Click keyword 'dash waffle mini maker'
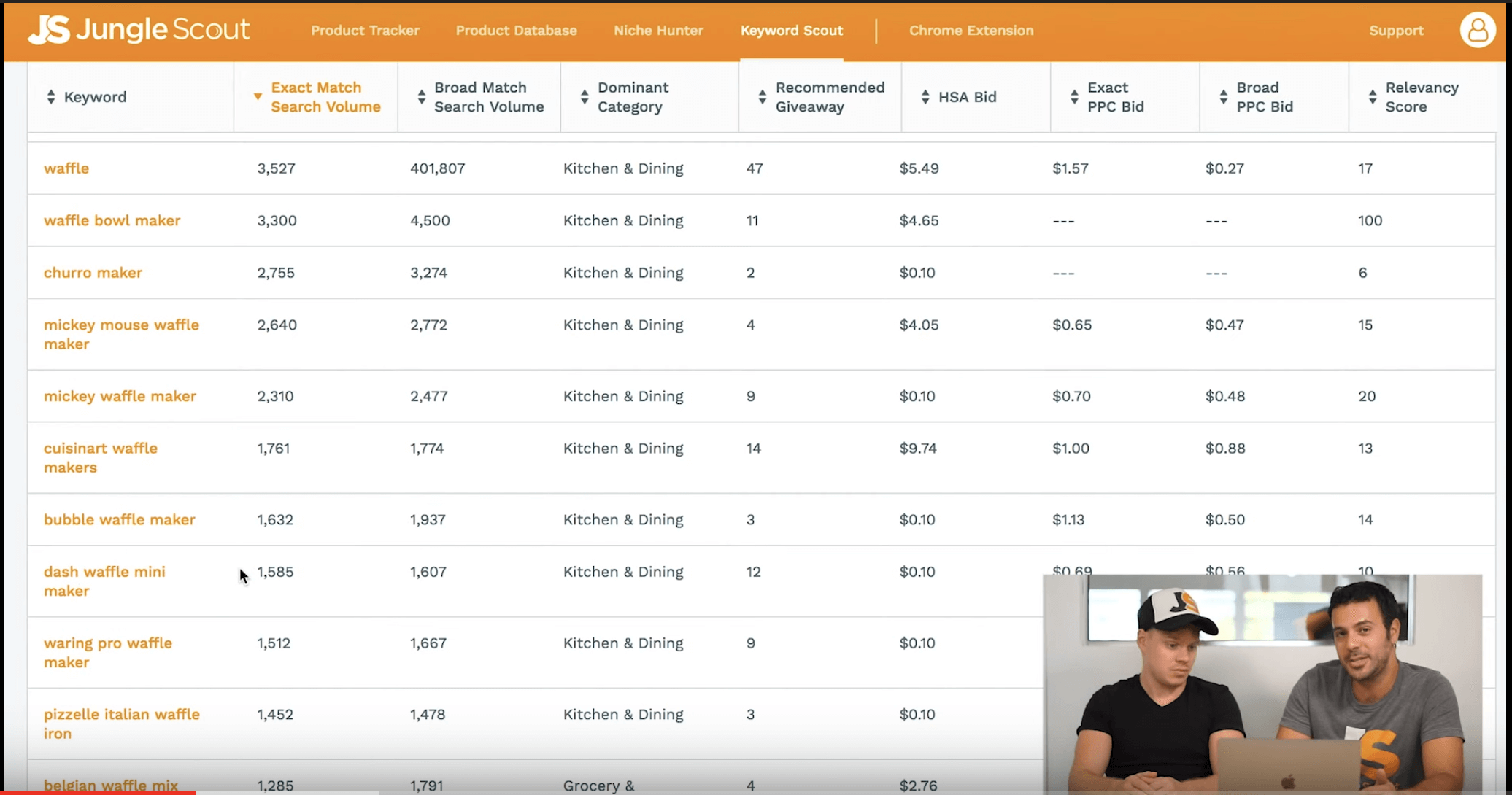The height and width of the screenshot is (795, 1512). tap(104, 581)
